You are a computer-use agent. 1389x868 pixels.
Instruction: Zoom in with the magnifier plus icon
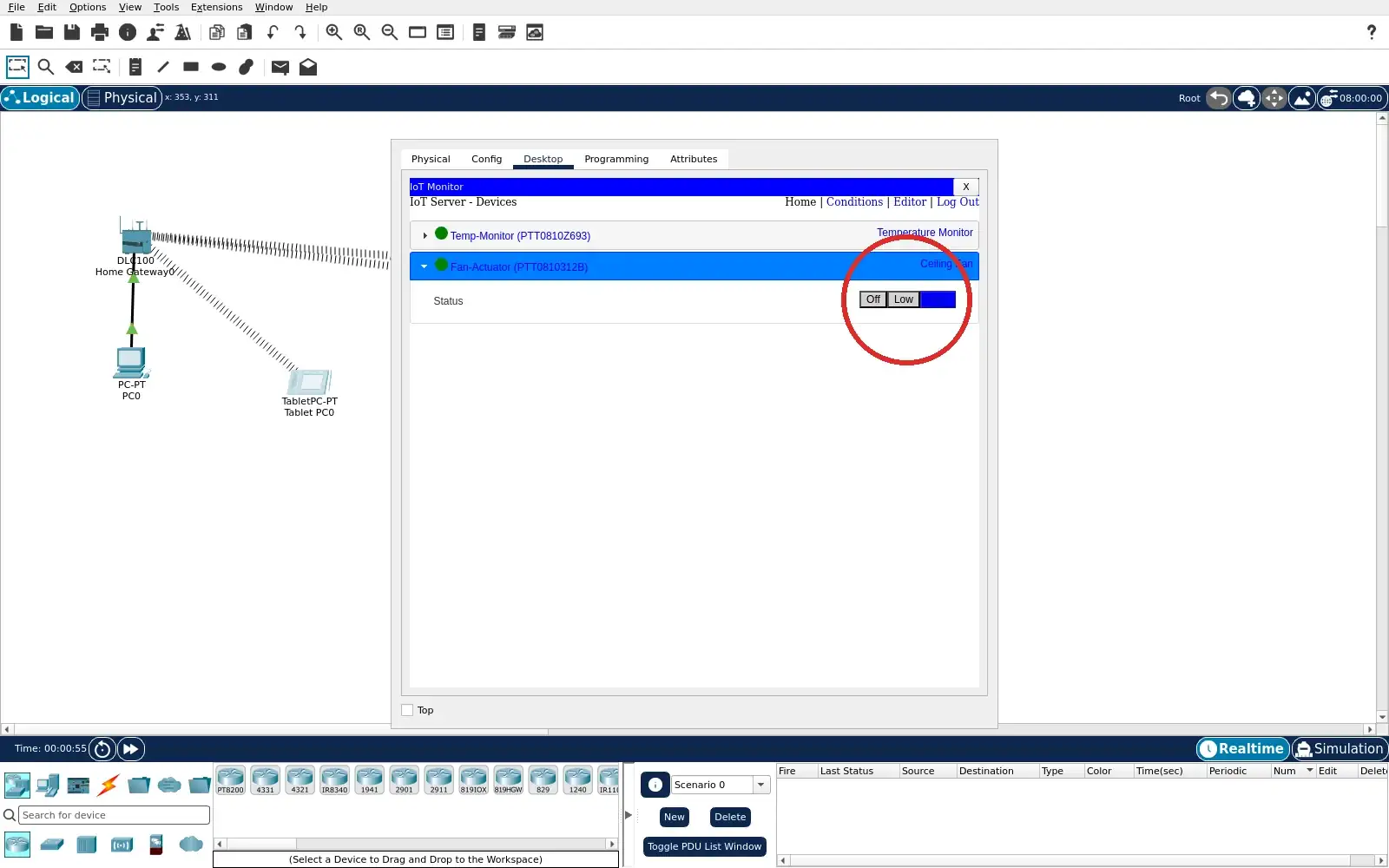(334, 32)
